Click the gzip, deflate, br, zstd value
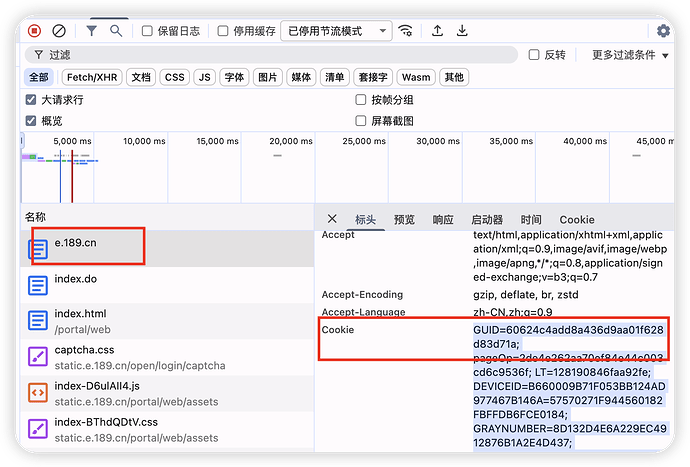 point(526,294)
